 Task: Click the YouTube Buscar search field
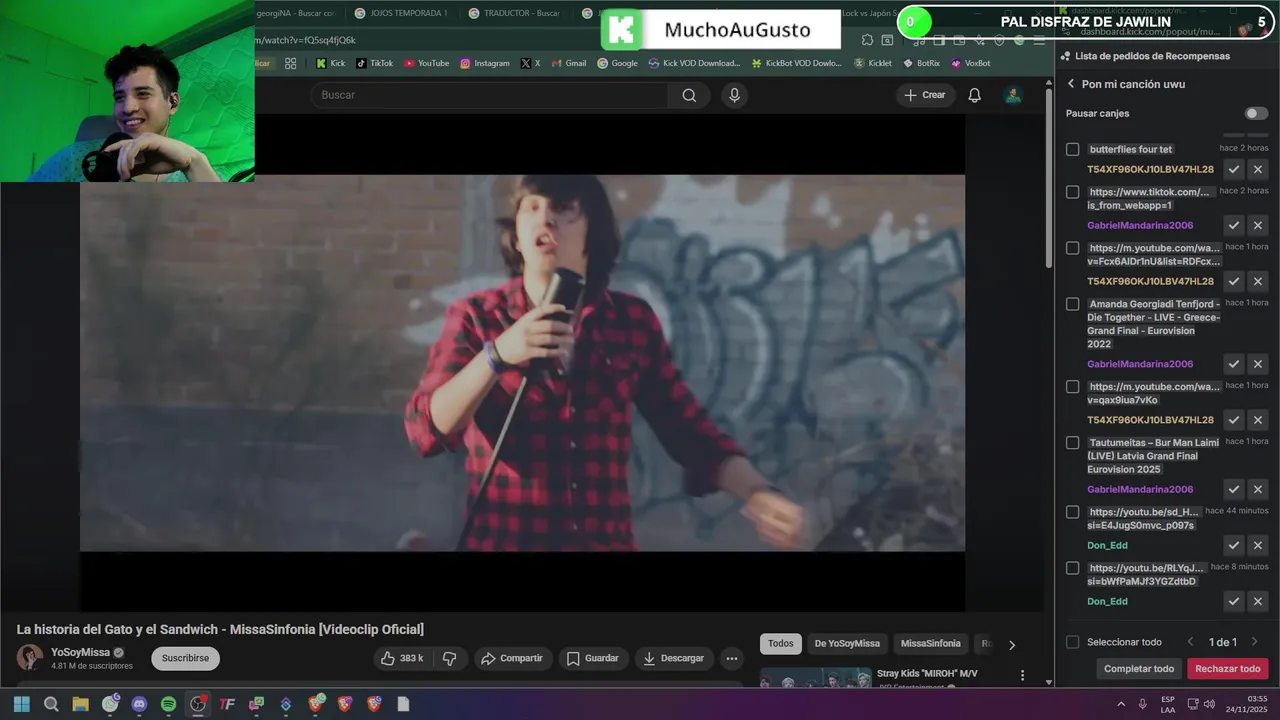(x=489, y=95)
